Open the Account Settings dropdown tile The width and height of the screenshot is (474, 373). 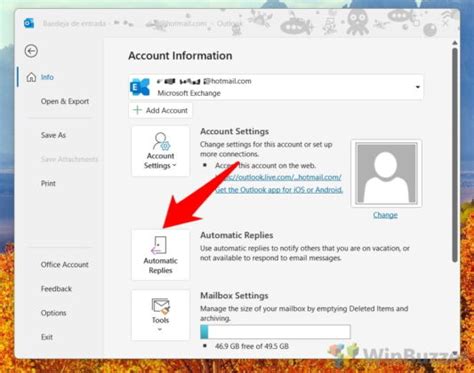160,151
